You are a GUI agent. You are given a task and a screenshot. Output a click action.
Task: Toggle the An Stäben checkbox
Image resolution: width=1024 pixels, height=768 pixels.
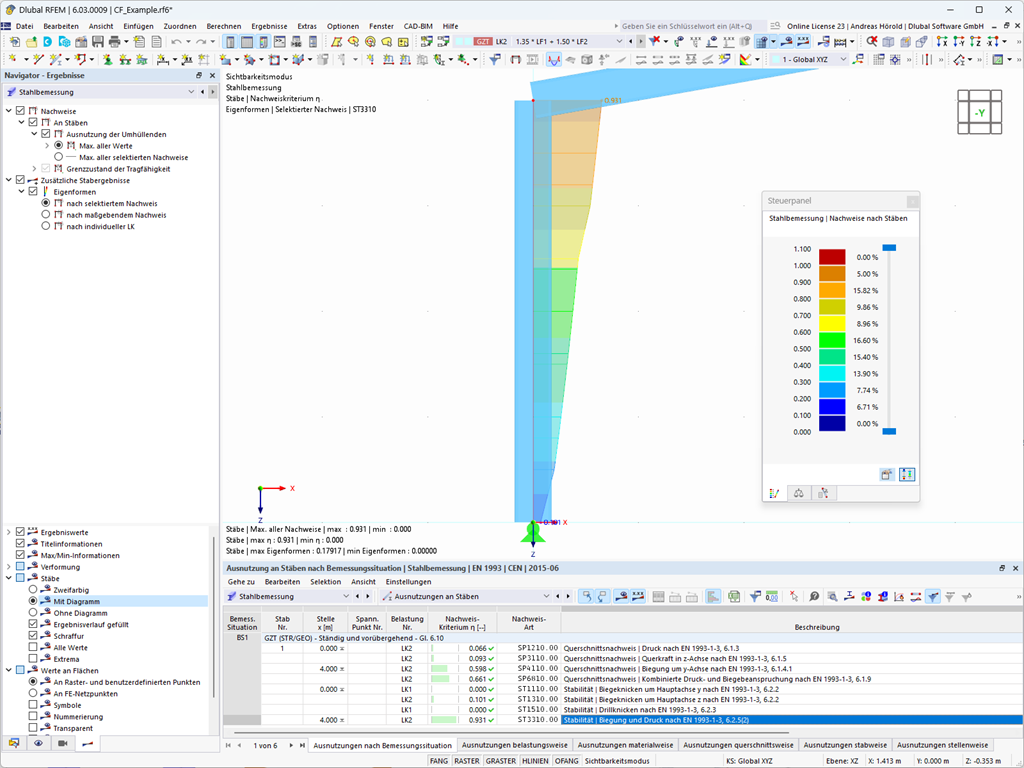click(x=33, y=122)
